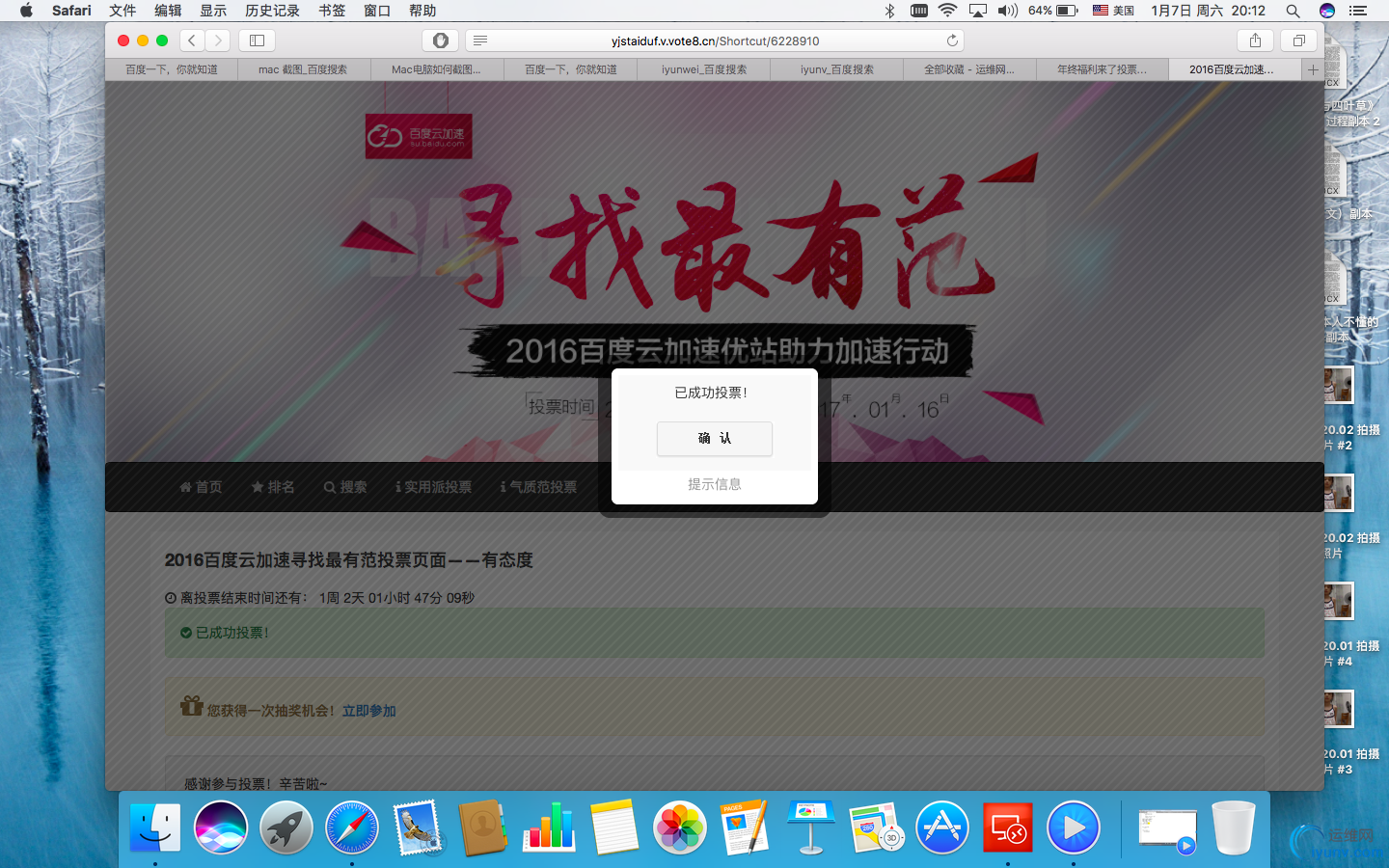Open Notes in the Dock
The height and width of the screenshot is (868, 1389).
(614, 827)
